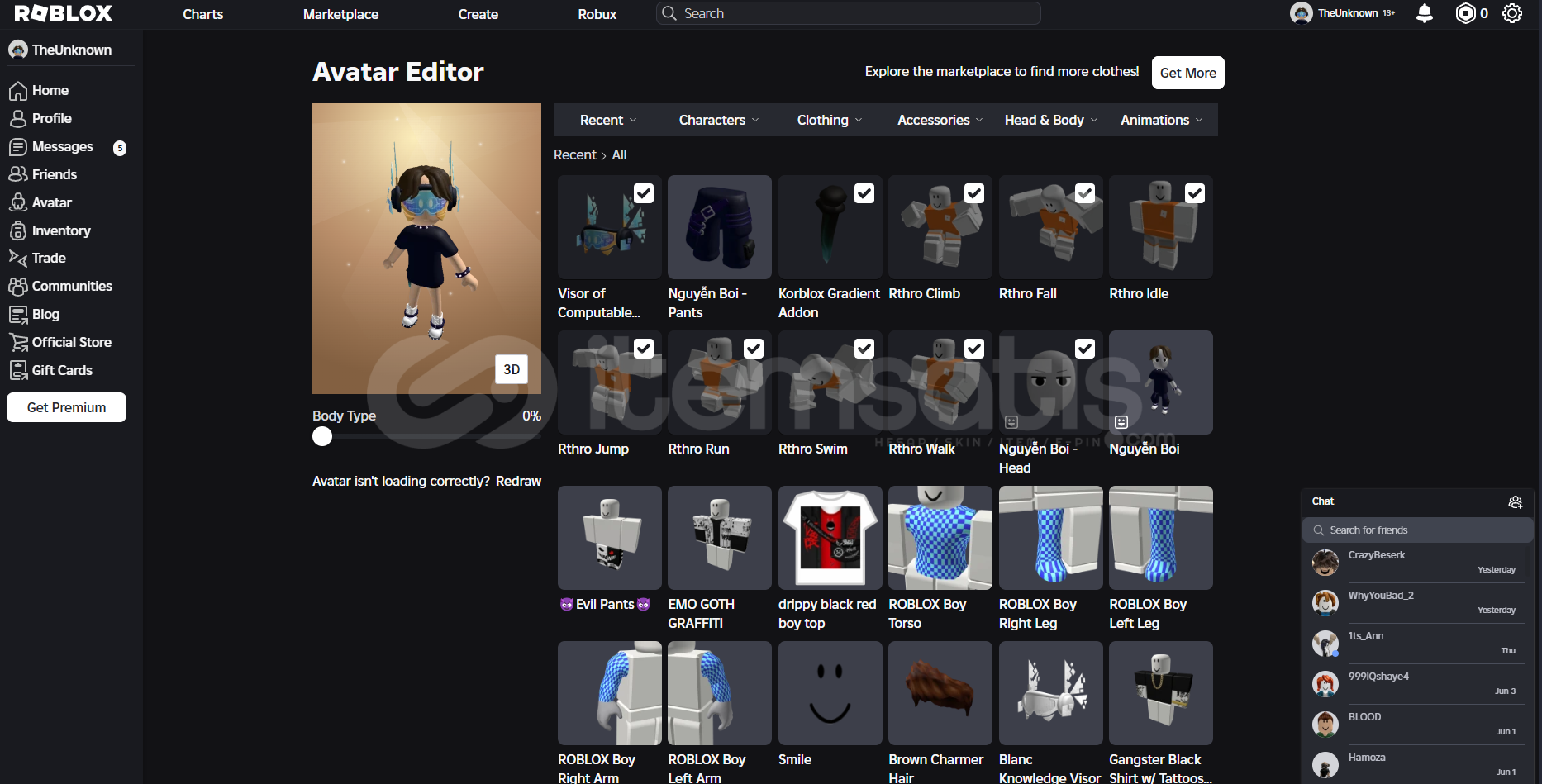
Task: Click 1ts_Ann's chat avatar
Action: tap(1325, 644)
